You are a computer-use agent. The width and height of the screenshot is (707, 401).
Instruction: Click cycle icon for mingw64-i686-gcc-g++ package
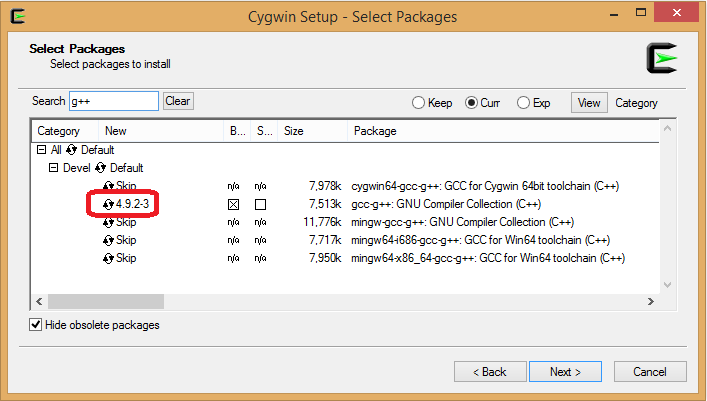tap(108, 240)
